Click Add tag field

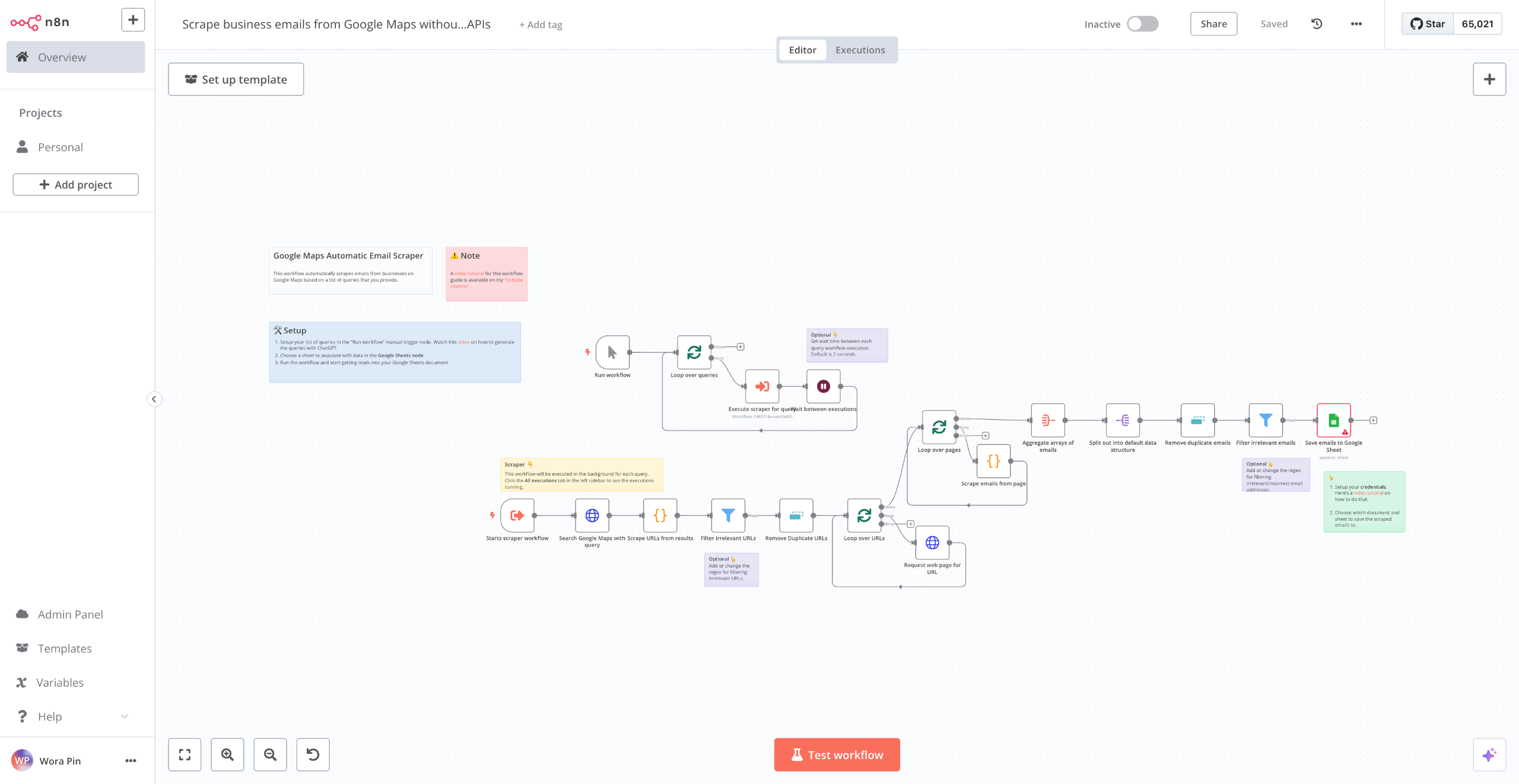(x=541, y=24)
